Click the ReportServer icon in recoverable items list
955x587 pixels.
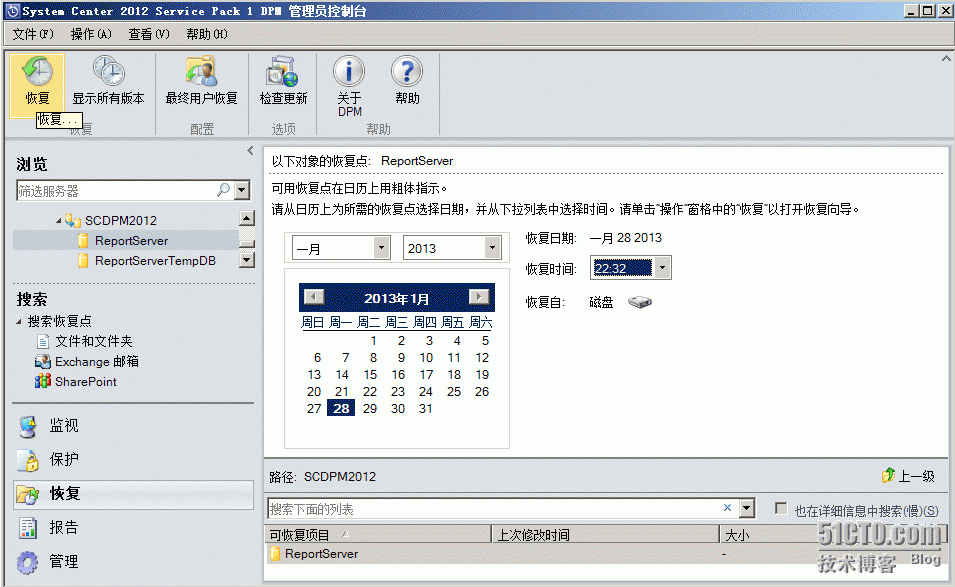coord(275,554)
